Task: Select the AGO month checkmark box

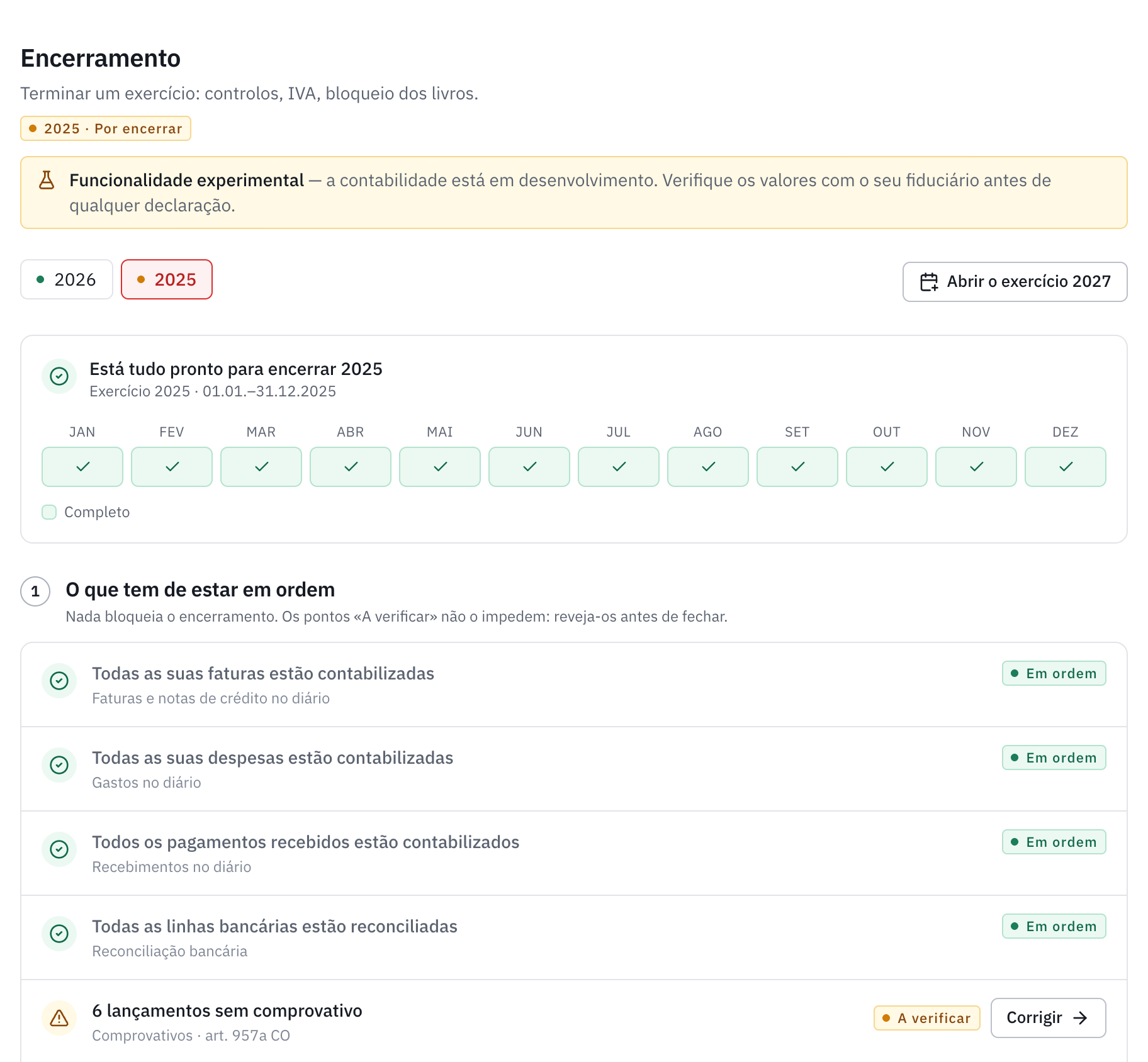Action: coord(708,467)
